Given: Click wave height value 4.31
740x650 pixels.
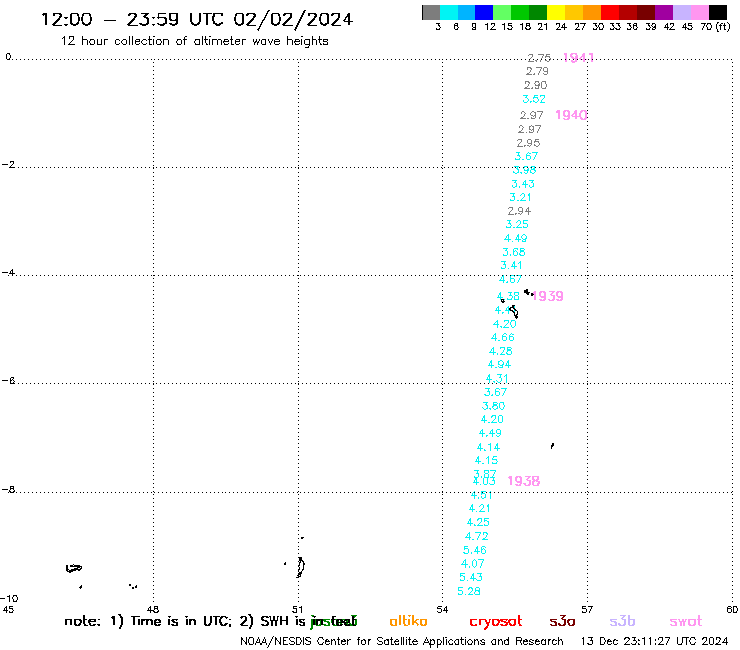Looking at the screenshot, I should tap(497, 379).
